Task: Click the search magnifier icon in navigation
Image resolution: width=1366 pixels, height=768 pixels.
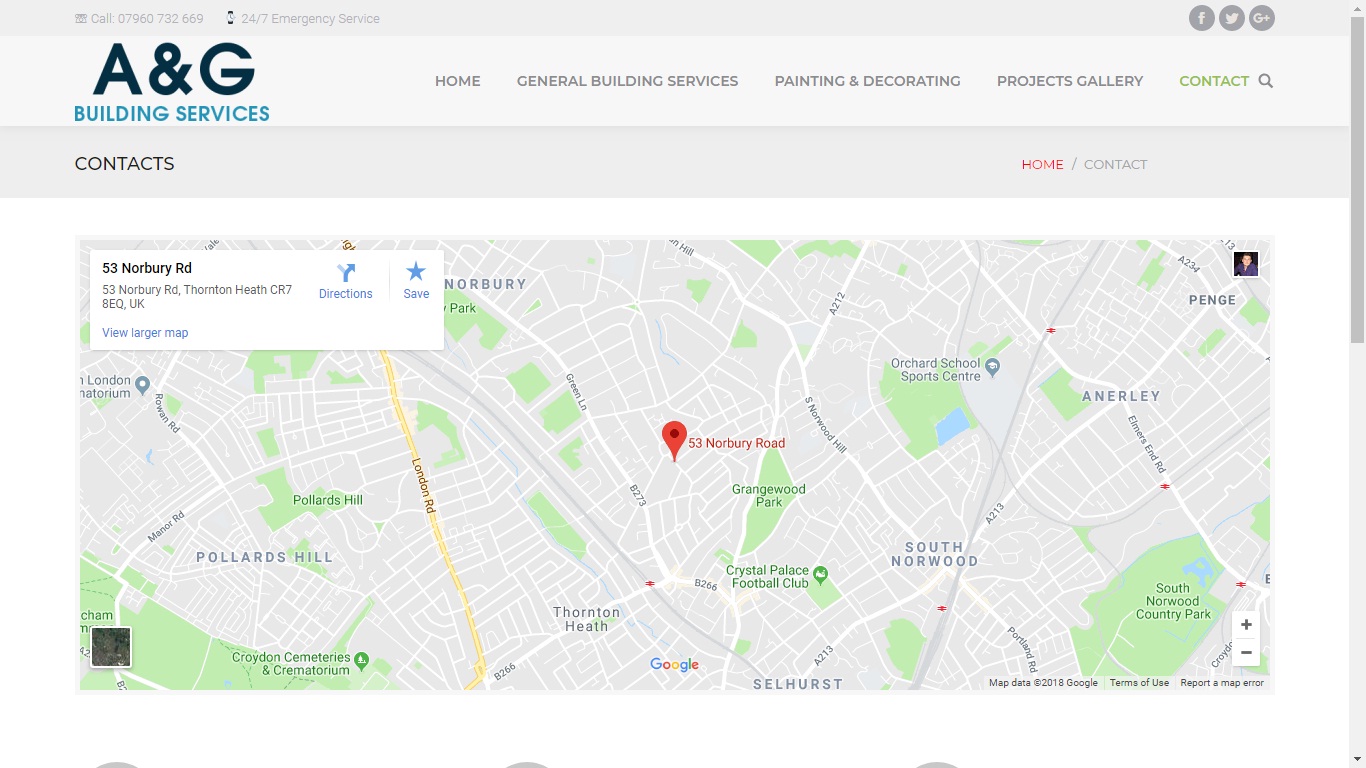Action: pos(1265,81)
